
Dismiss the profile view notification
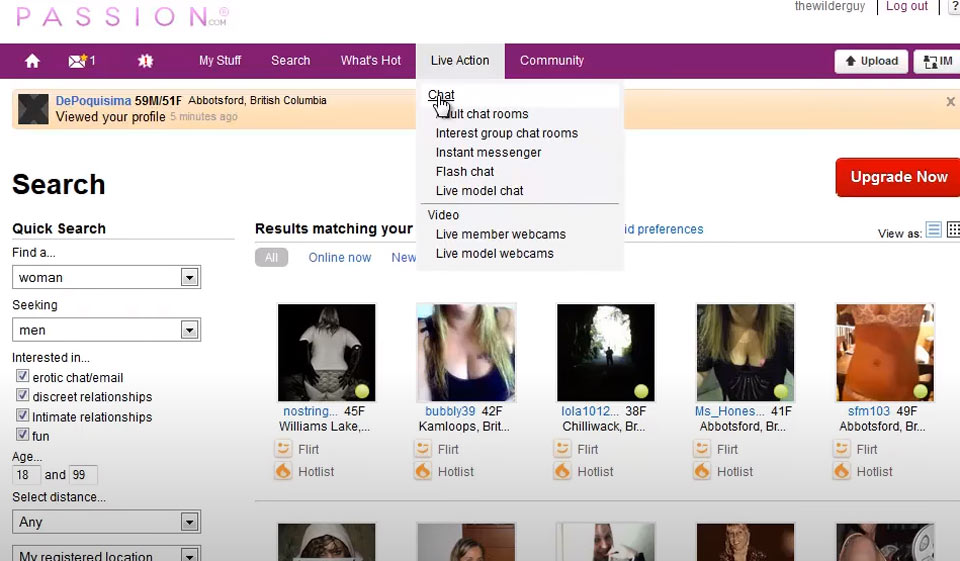coord(950,101)
